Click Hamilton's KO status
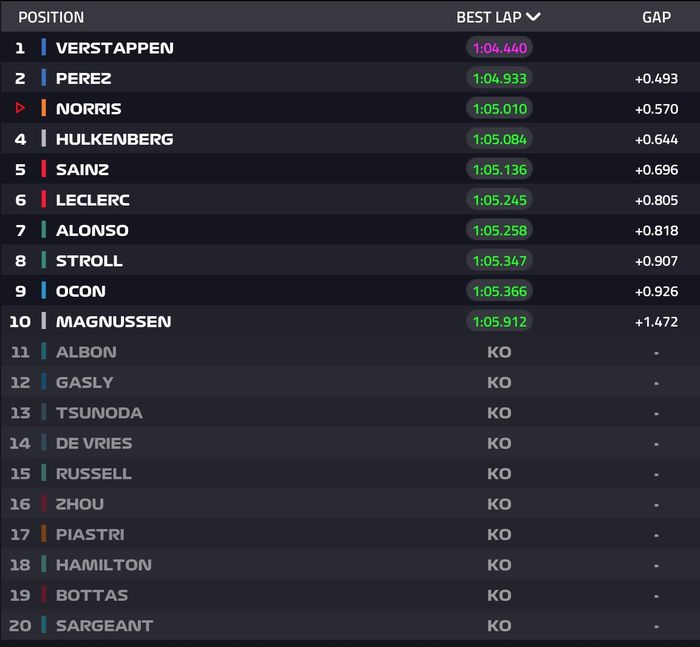This screenshot has width=700, height=647. click(x=499, y=565)
